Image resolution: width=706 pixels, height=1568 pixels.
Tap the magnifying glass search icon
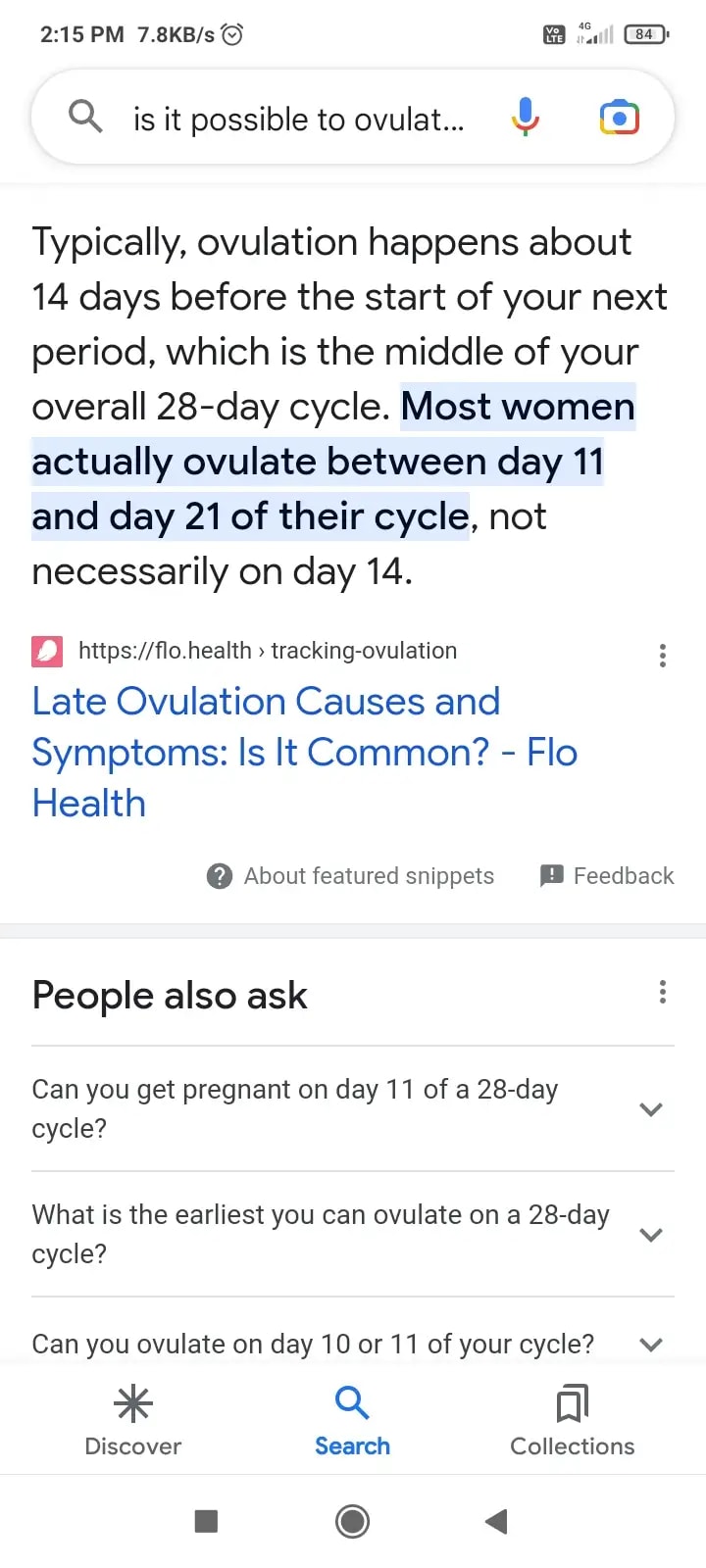(85, 117)
